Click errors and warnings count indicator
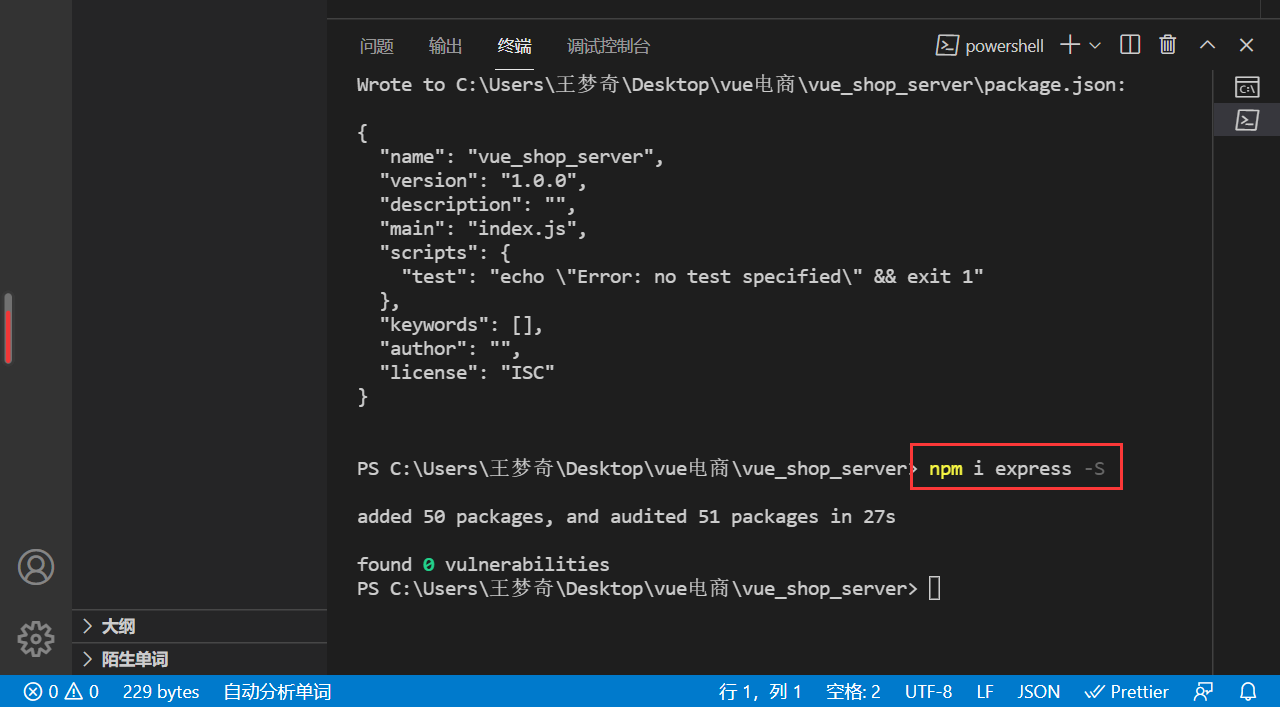Image resolution: width=1280 pixels, height=707 pixels. [x=61, y=691]
